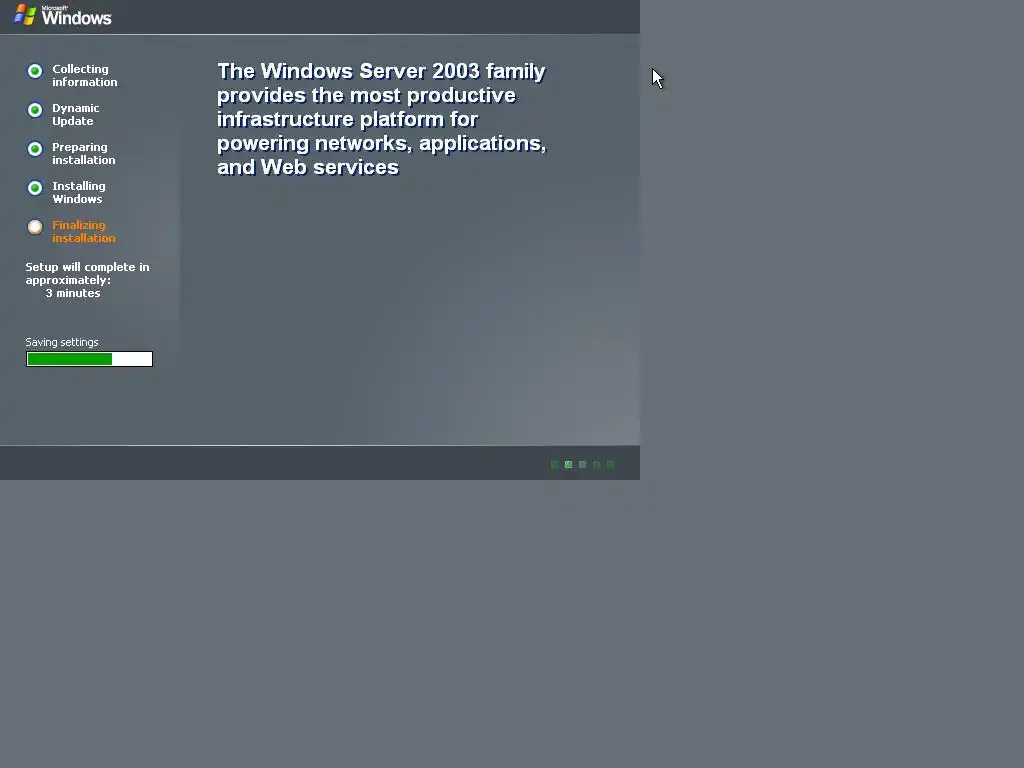Click the Preparing installation step bullet

pos(35,149)
